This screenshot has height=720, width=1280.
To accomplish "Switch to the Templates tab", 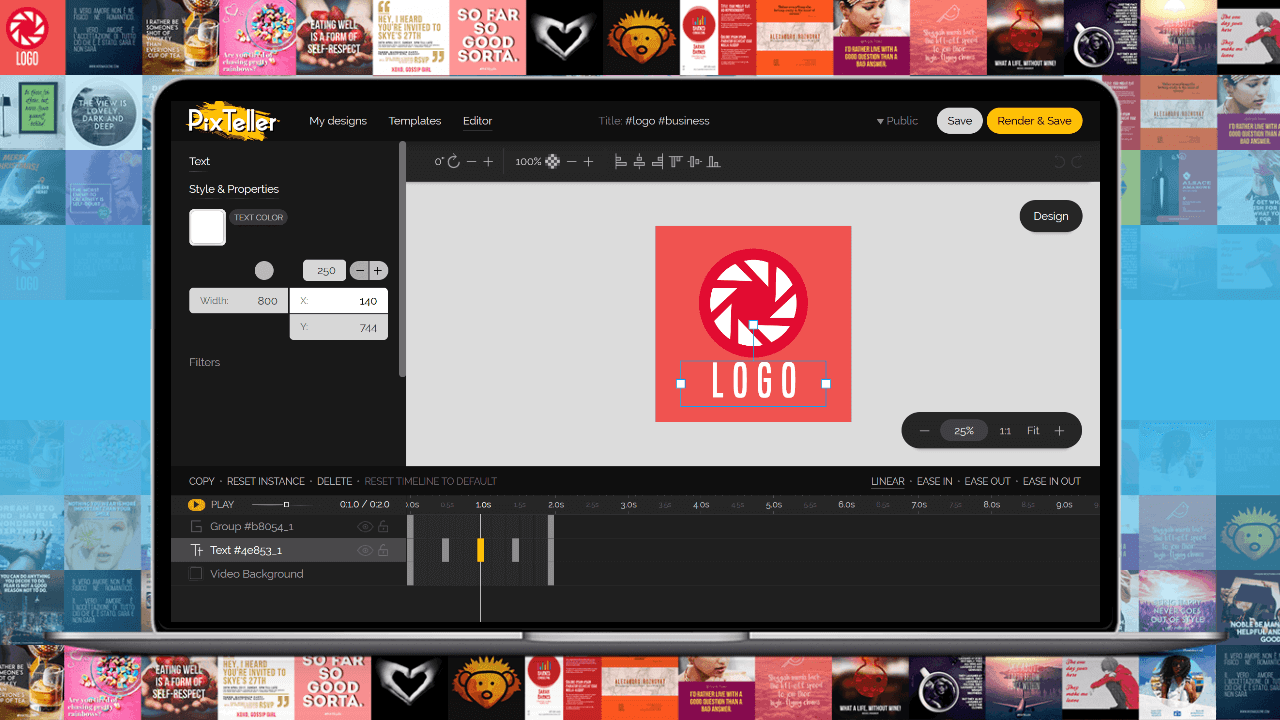I will coord(414,120).
